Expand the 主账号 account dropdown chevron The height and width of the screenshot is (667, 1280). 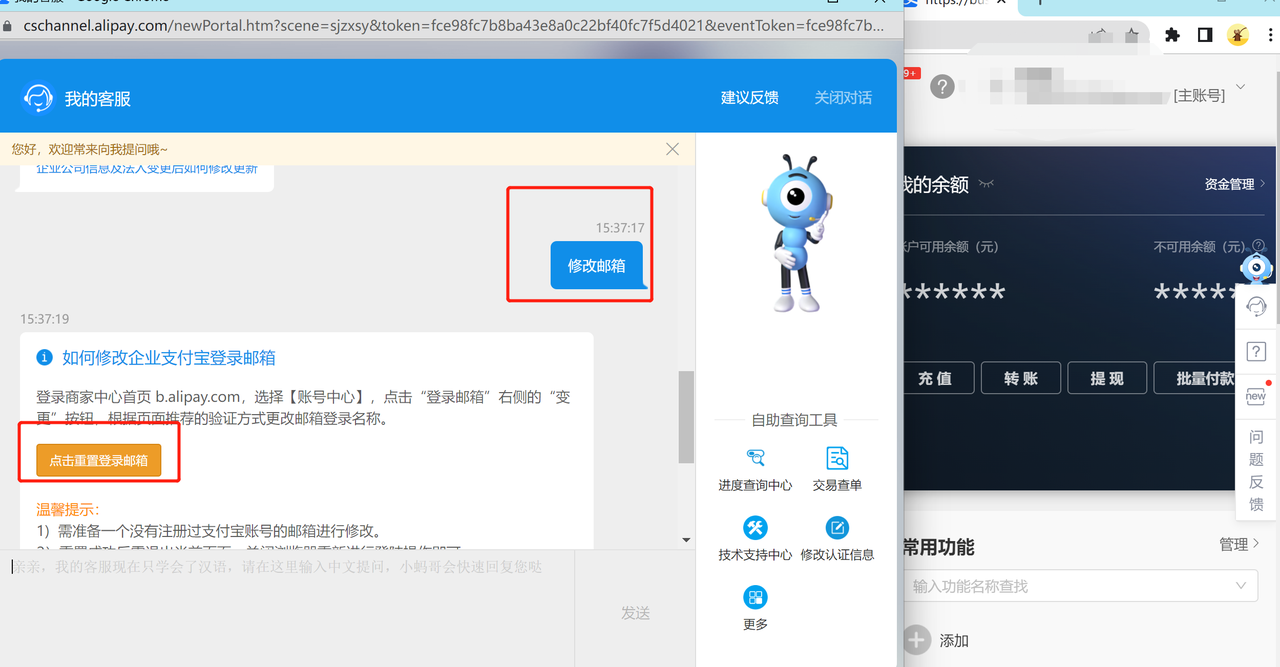point(1241,87)
